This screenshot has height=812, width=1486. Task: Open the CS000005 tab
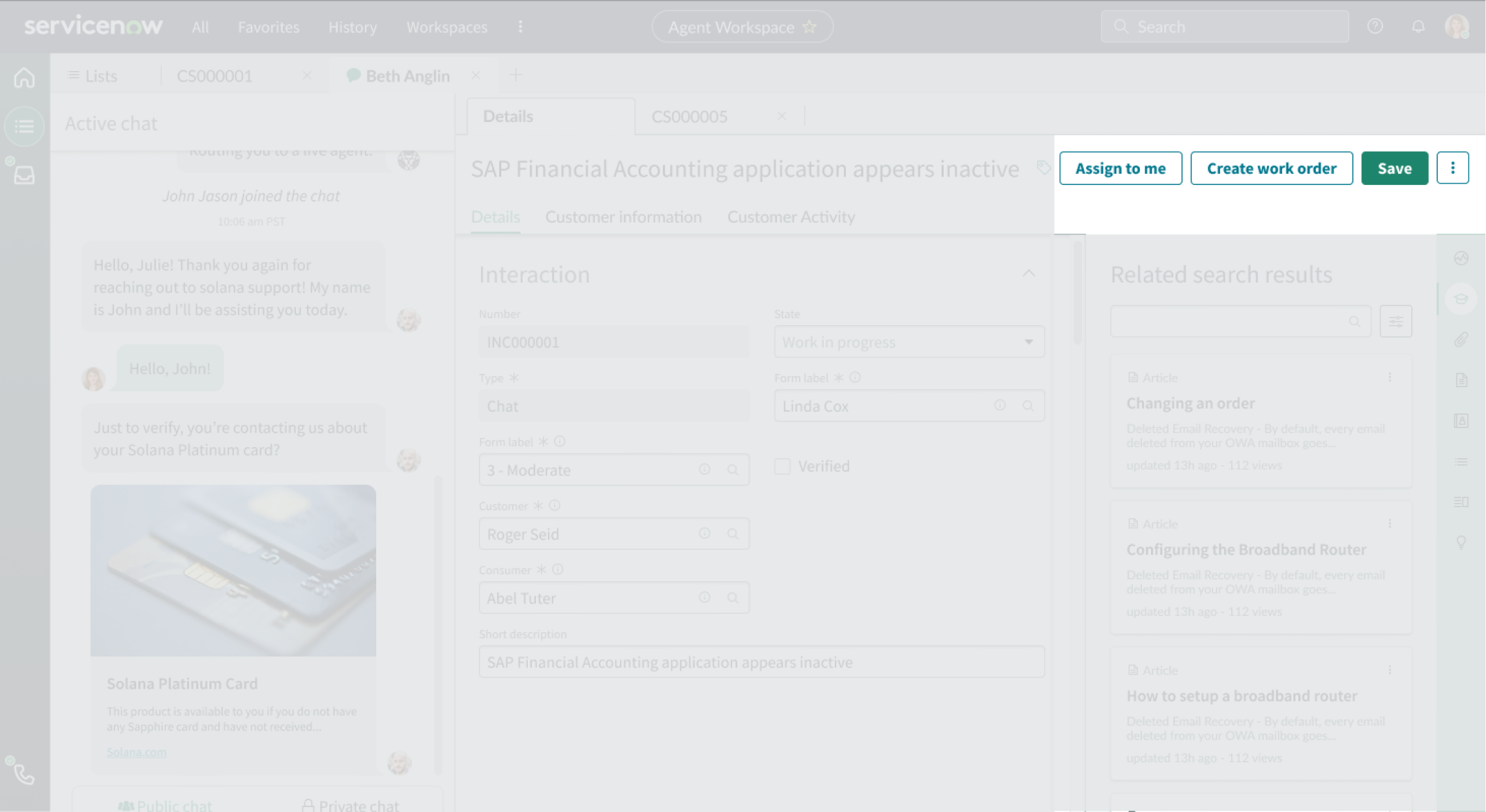tap(689, 116)
